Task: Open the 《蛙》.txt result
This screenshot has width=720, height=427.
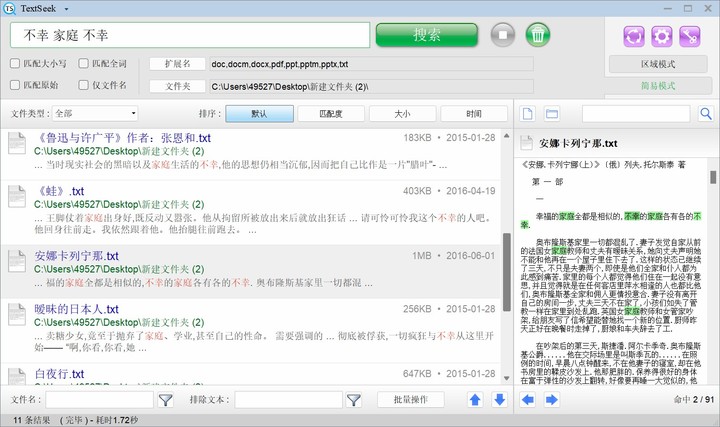Action: [60, 191]
